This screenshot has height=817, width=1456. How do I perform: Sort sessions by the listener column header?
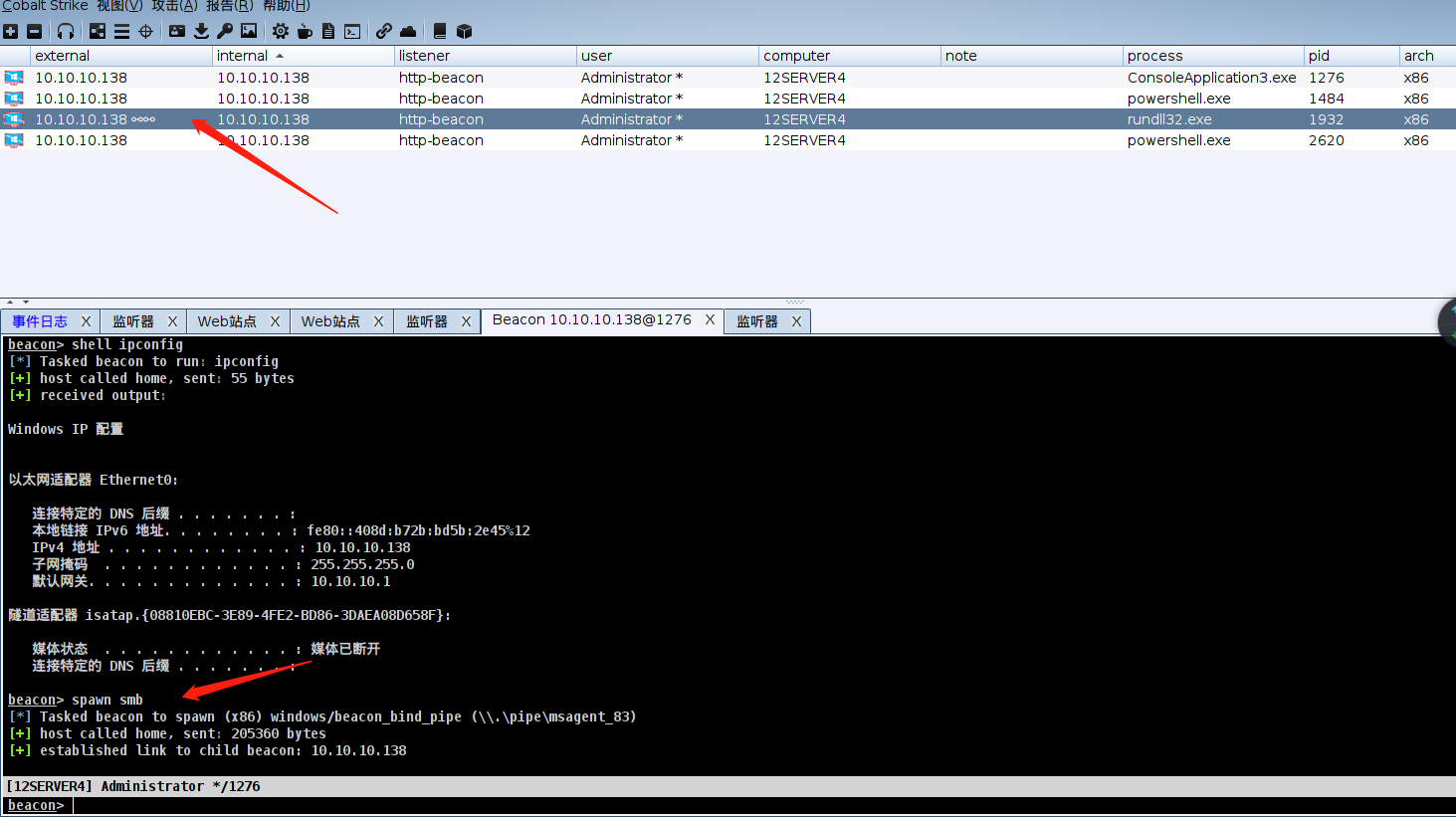(486, 56)
